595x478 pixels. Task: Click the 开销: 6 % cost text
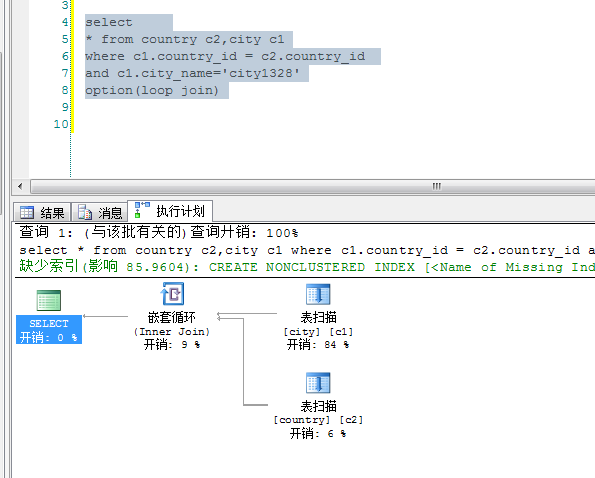tap(318, 433)
